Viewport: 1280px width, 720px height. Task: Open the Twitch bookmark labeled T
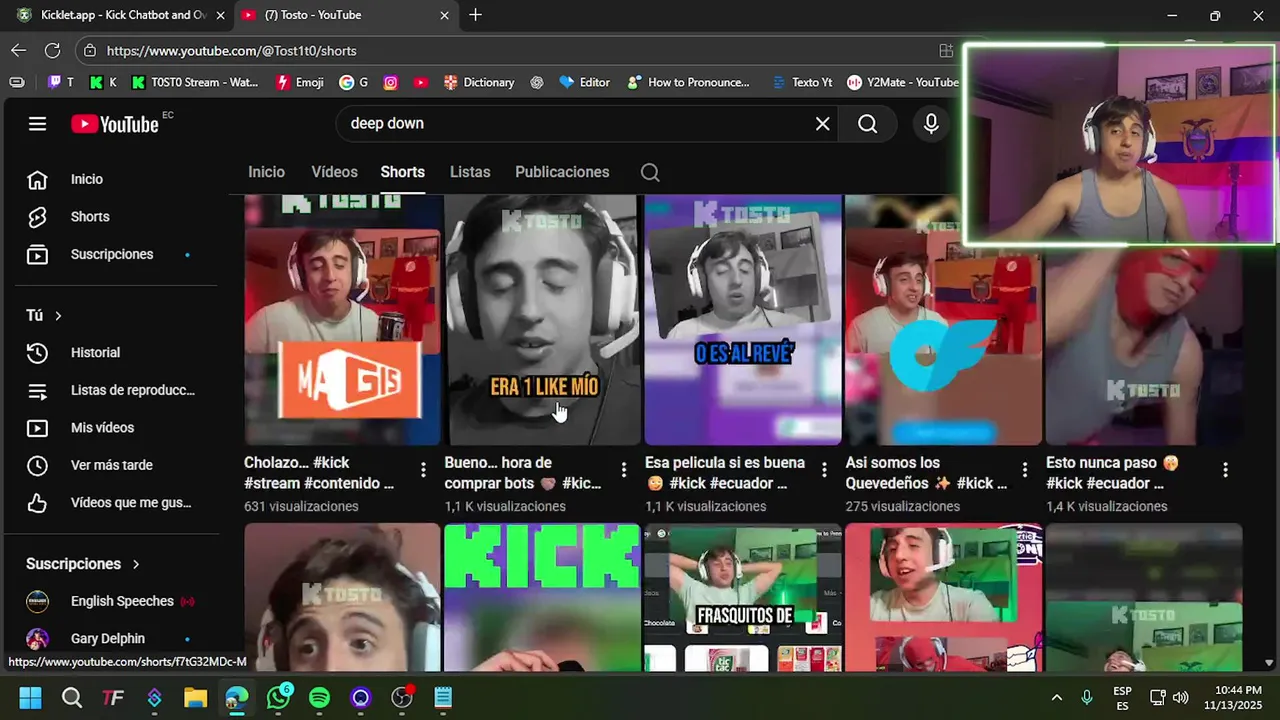tap(61, 82)
